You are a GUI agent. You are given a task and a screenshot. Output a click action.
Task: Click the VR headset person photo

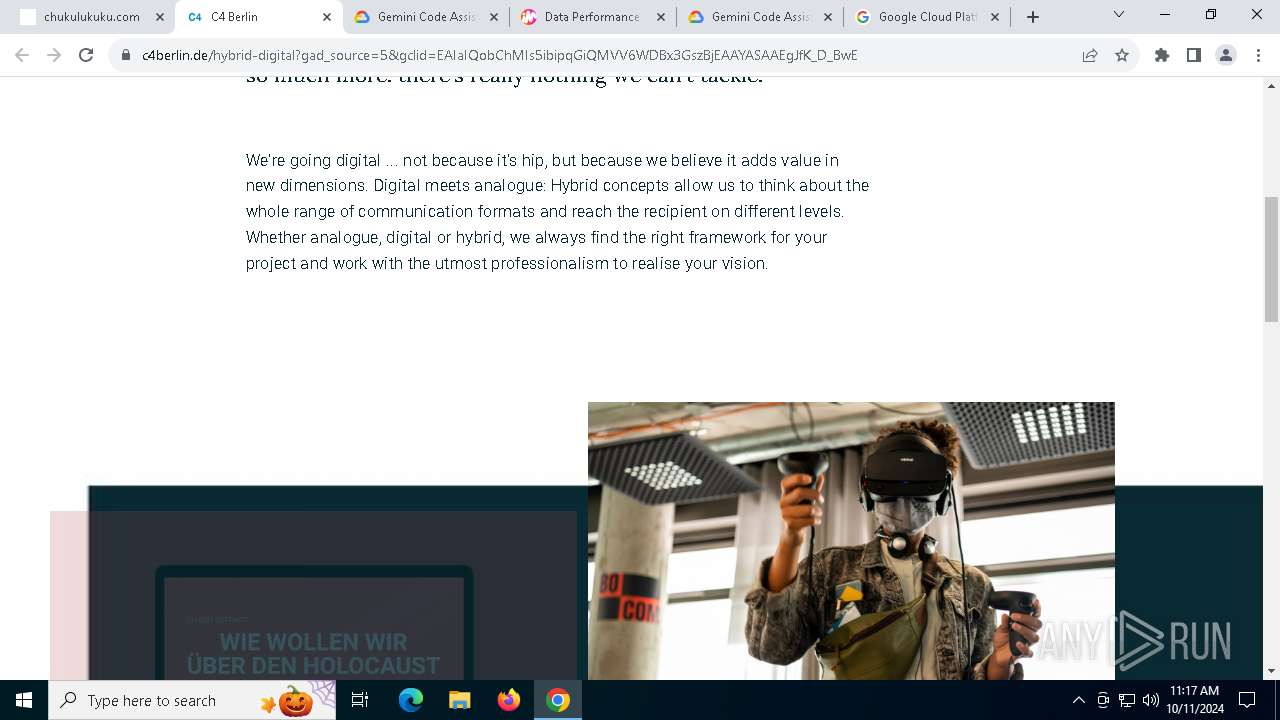click(x=851, y=541)
